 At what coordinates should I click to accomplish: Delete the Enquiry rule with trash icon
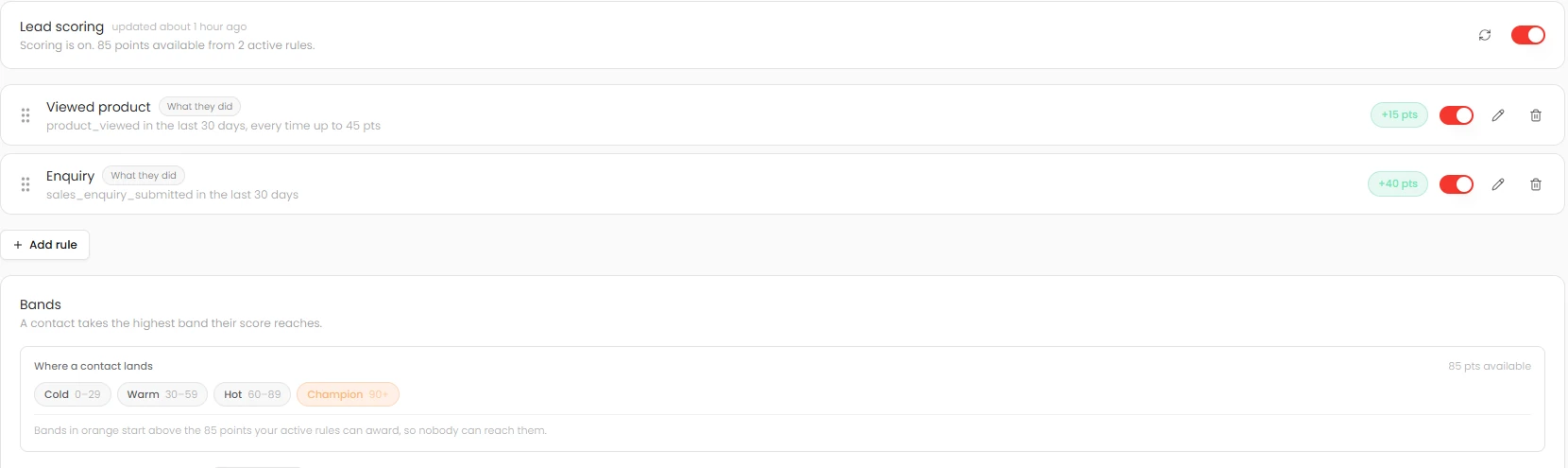(x=1536, y=184)
